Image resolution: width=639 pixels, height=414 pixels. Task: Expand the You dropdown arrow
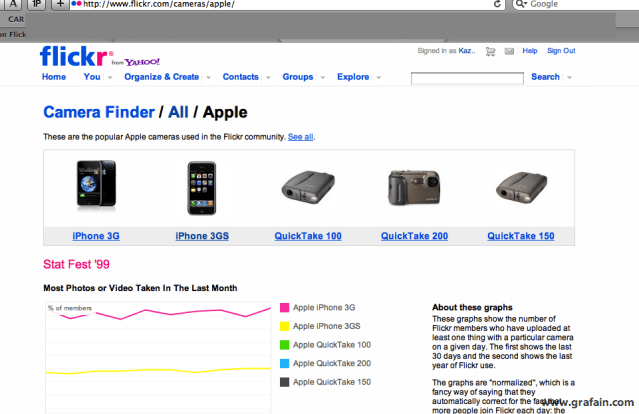(110, 77)
